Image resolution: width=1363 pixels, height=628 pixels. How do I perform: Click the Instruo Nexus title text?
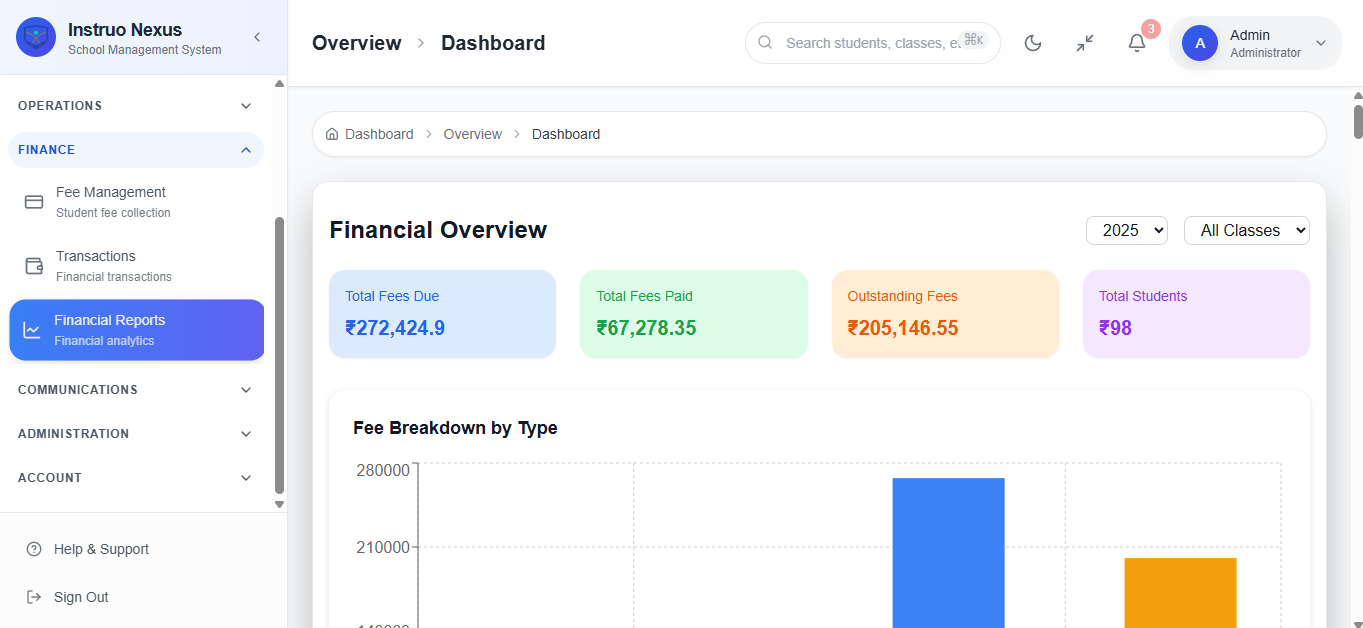point(125,30)
